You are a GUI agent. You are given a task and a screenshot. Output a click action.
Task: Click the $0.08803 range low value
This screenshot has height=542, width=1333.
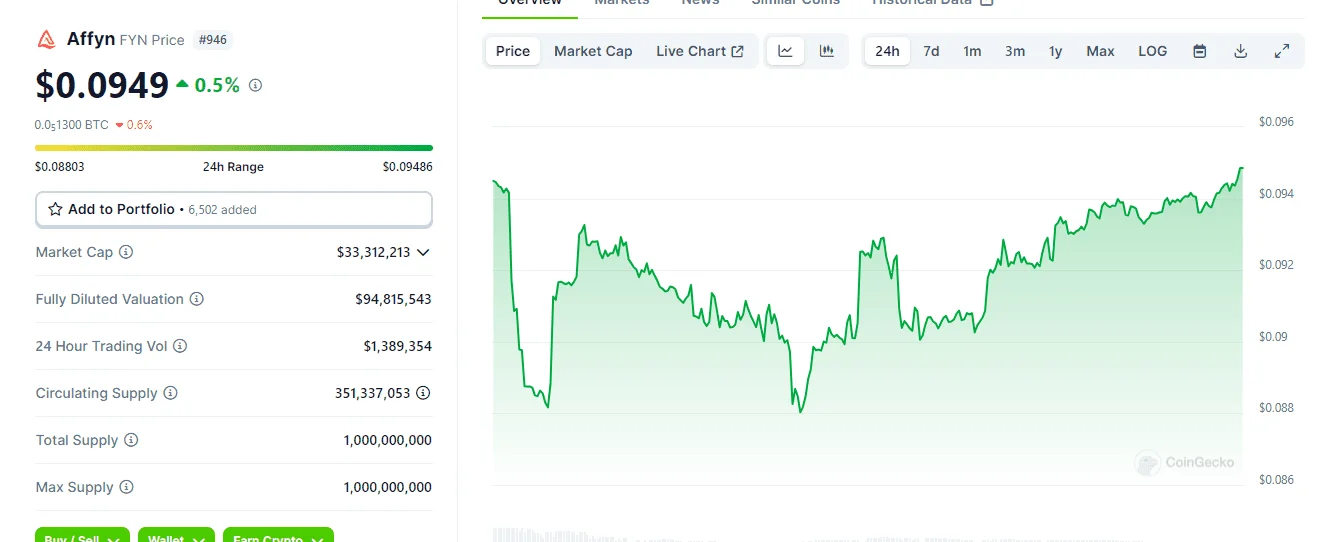(x=59, y=167)
